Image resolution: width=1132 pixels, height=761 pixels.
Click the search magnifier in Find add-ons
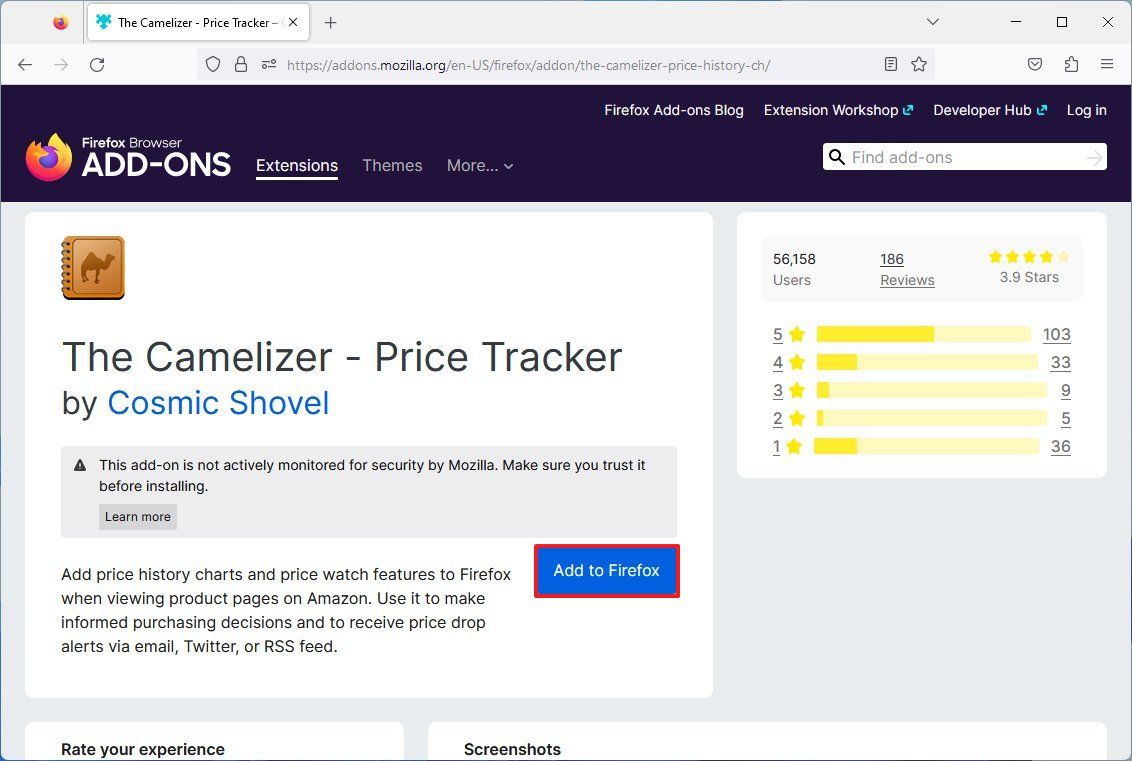click(x=837, y=157)
